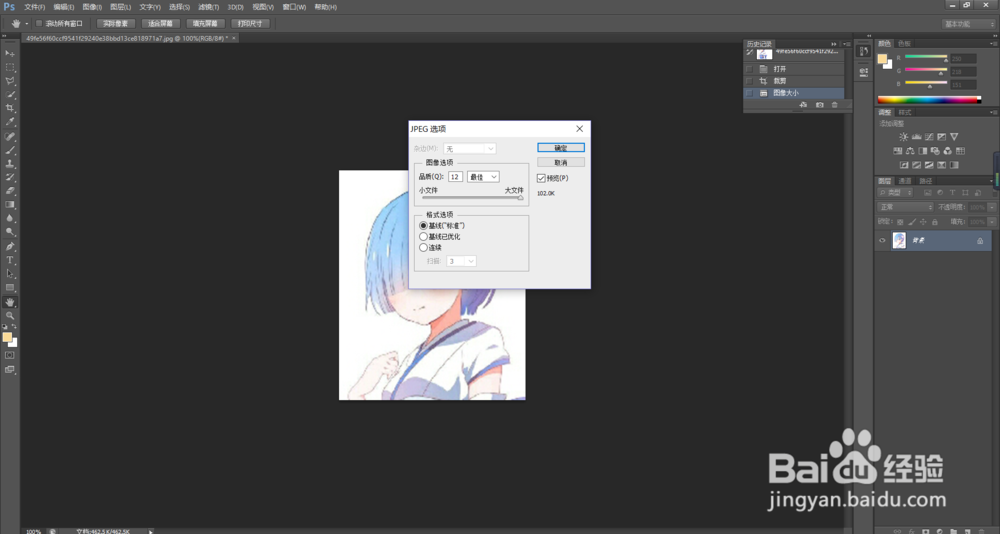The height and width of the screenshot is (534, 1000).
Task: Open the layer filter 类型 dropdown
Action: 895,192
